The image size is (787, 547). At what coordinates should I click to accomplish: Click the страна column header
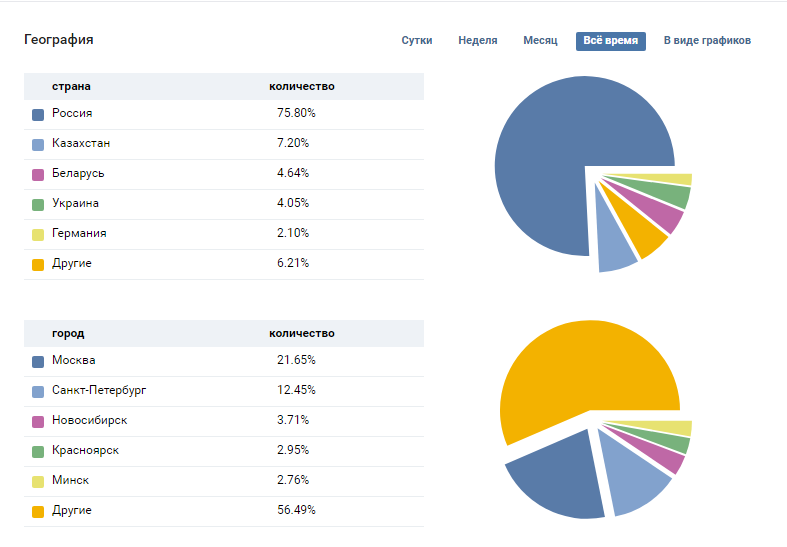[x=71, y=86]
